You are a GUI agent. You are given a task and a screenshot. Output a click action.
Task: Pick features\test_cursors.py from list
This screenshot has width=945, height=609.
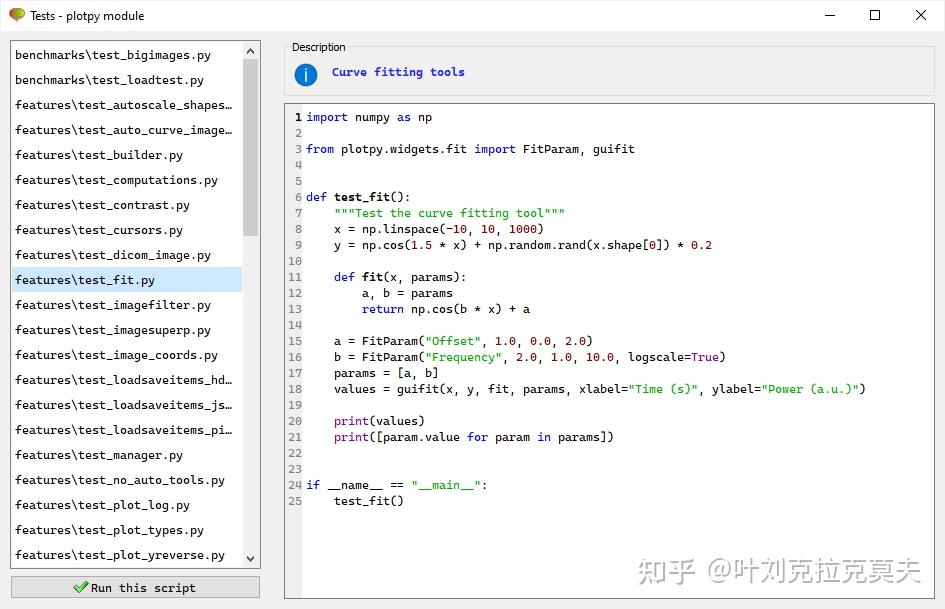pyautogui.click(x=127, y=230)
